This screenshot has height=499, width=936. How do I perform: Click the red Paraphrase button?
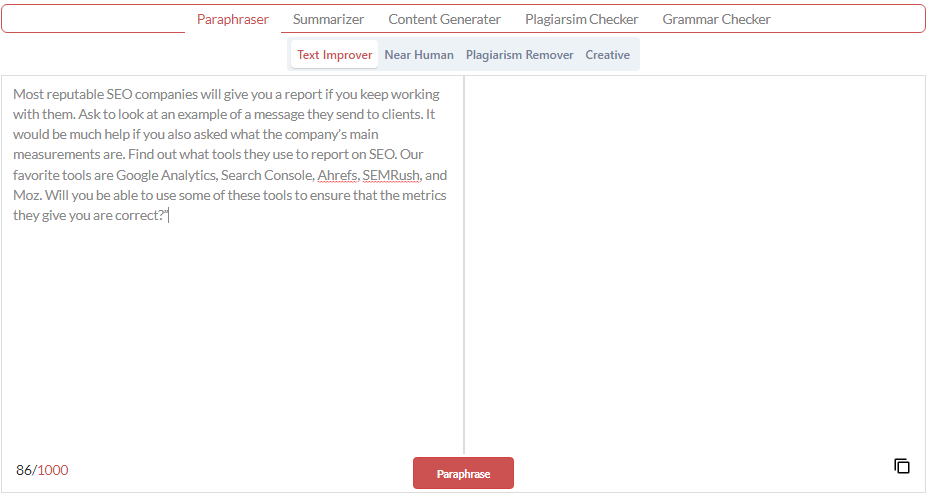tap(463, 473)
